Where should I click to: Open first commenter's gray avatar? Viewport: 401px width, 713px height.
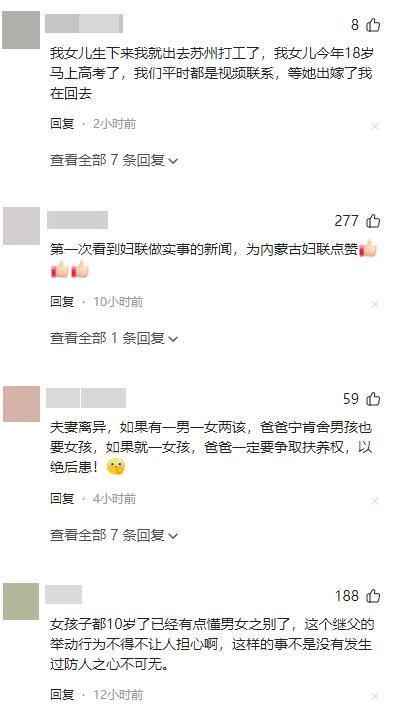pyautogui.click(x=21, y=30)
